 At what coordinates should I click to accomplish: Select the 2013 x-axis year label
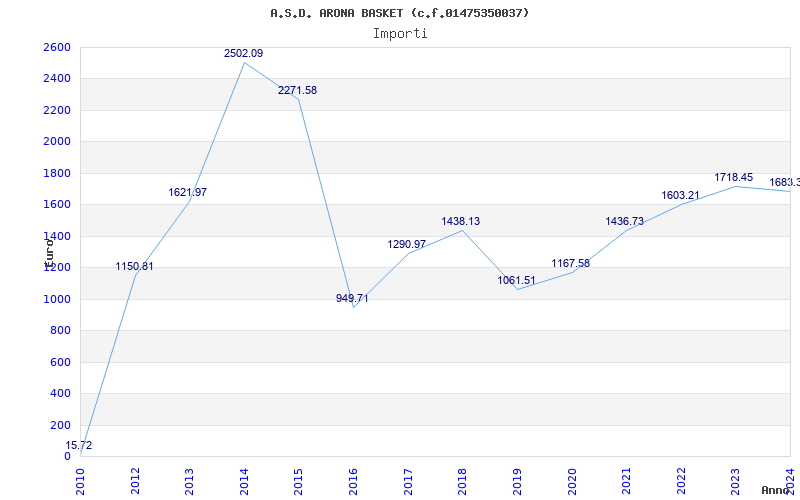tap(189, 481)
